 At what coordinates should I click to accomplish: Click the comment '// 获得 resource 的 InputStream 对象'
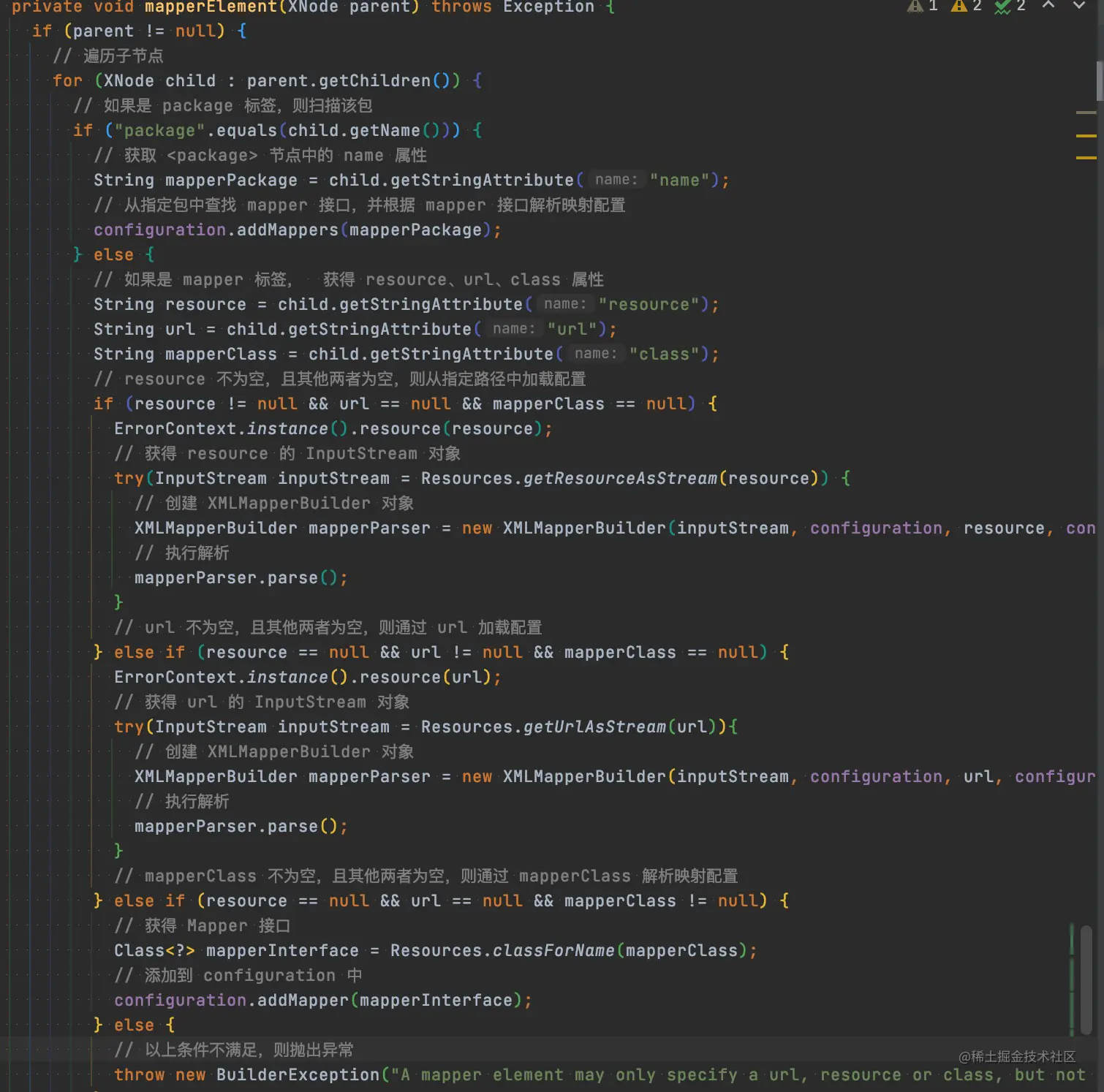click(x=287, y=453)
